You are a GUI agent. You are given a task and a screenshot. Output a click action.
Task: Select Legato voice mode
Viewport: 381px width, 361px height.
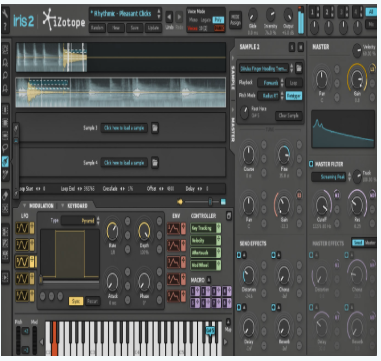pyautogui.click(x=205, y=20)
